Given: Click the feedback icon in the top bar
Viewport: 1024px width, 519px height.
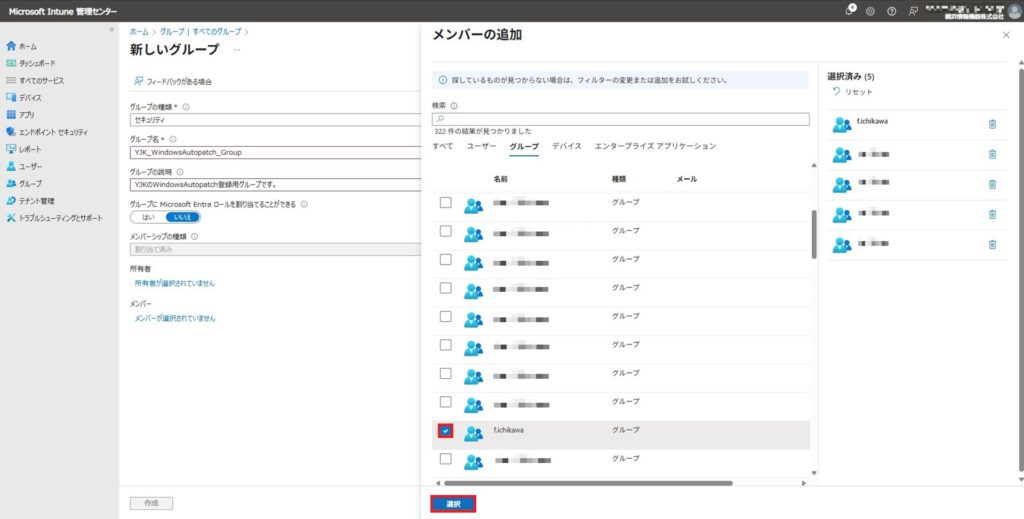Looking at the screenshot, I should [x=913, y=11].
